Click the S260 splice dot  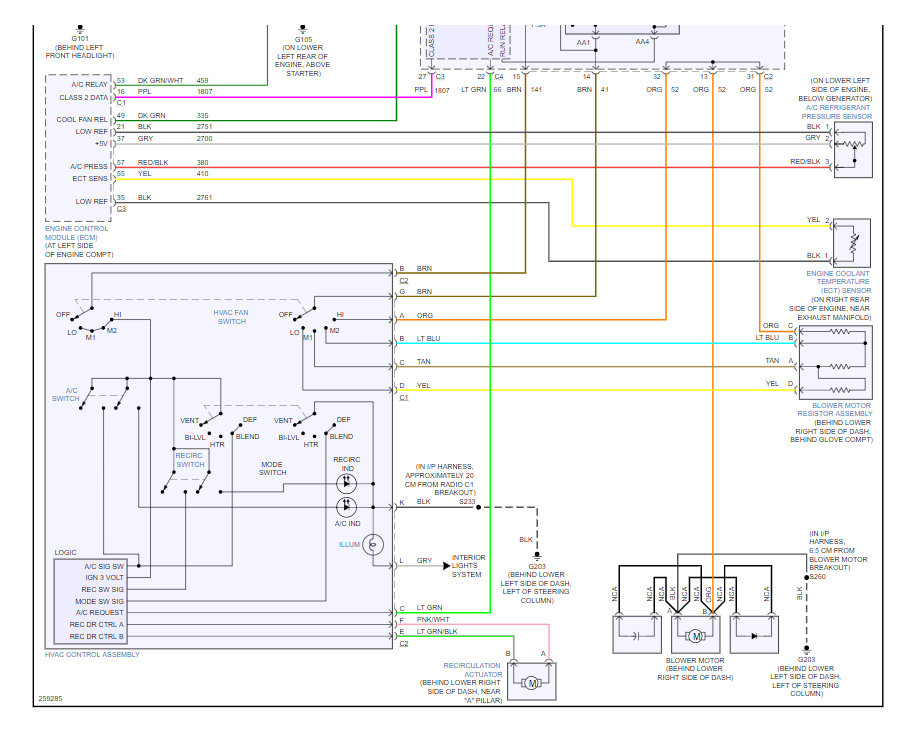(807, 577)
